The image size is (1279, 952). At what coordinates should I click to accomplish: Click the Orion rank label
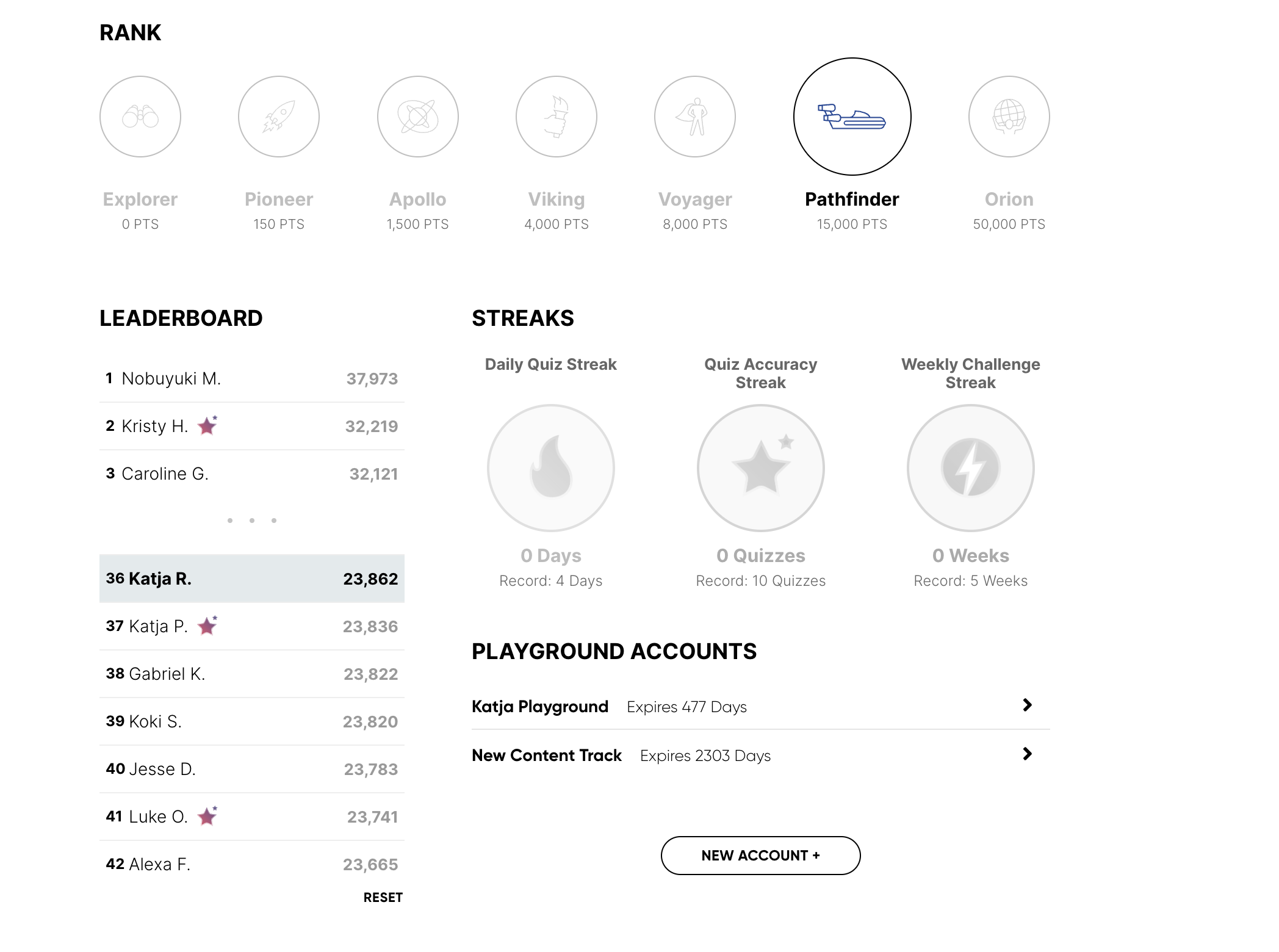(x=1009, y=200)
